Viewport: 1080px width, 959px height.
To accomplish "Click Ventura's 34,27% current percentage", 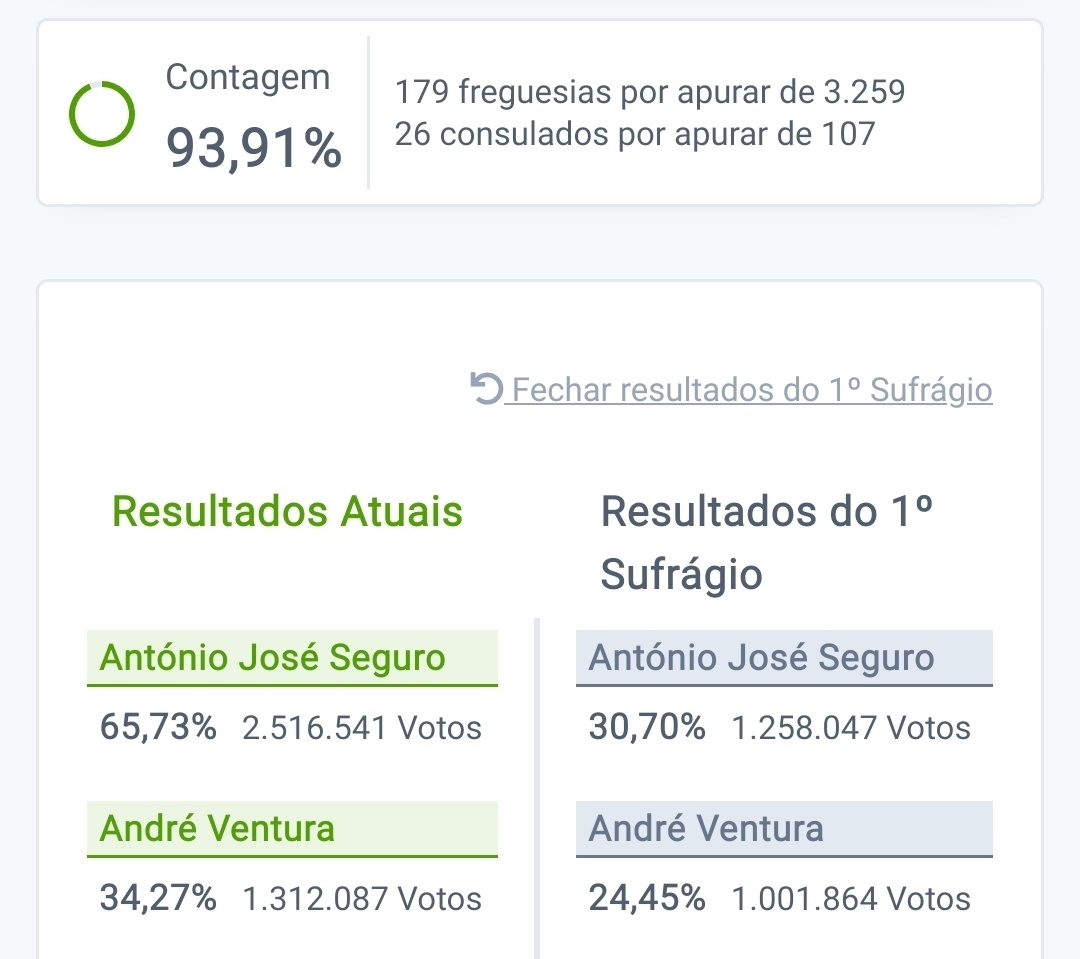I will [x=158, y=898].
